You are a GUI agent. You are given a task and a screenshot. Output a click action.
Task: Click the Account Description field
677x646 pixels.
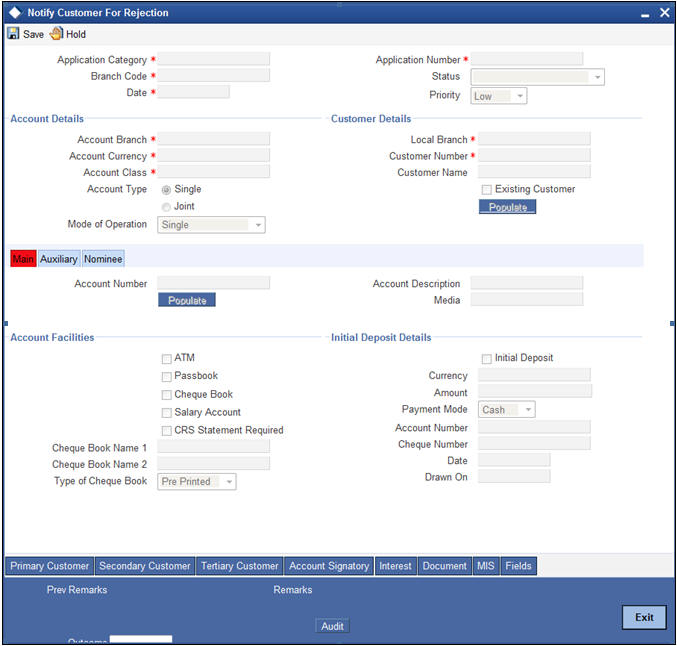click(527, 283)
